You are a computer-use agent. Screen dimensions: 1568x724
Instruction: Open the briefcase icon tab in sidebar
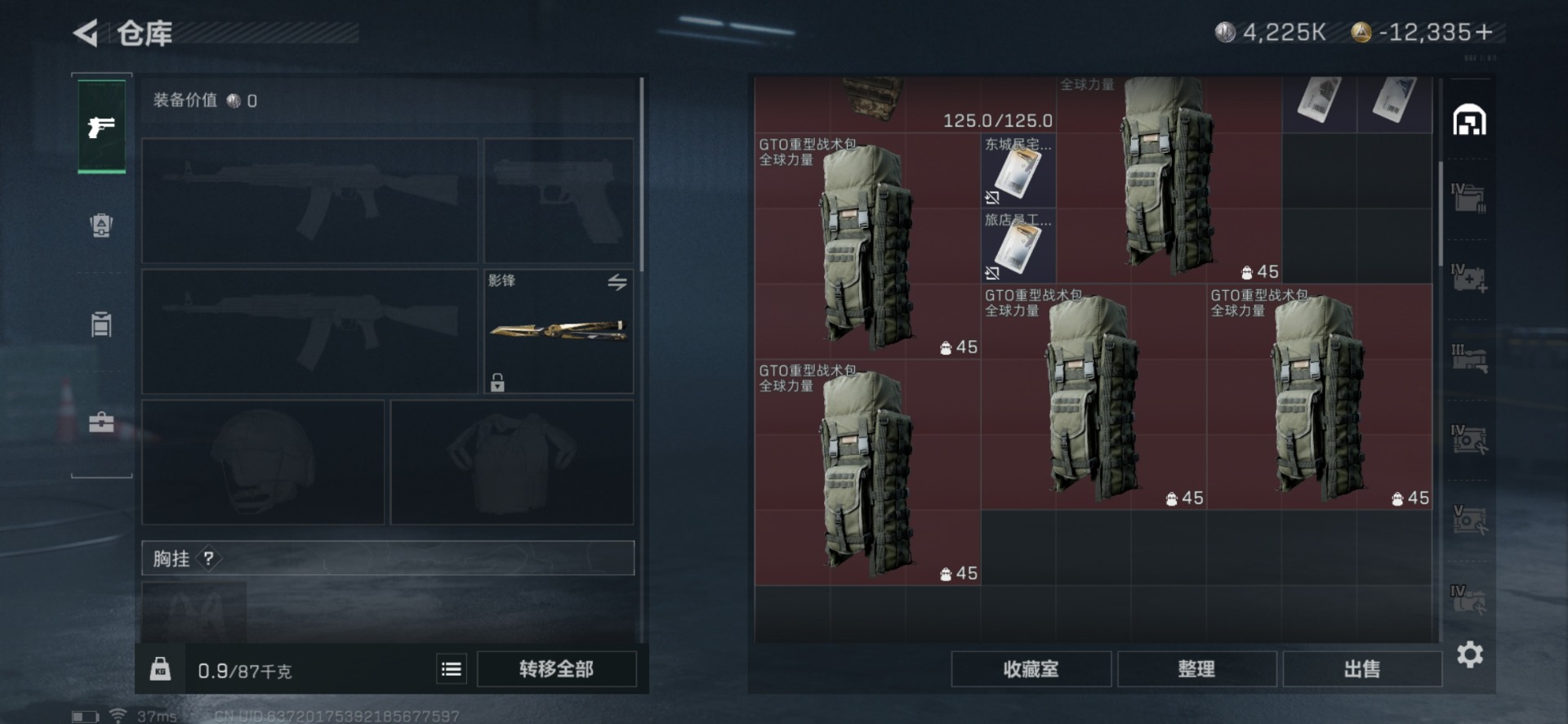pos(101,422)
